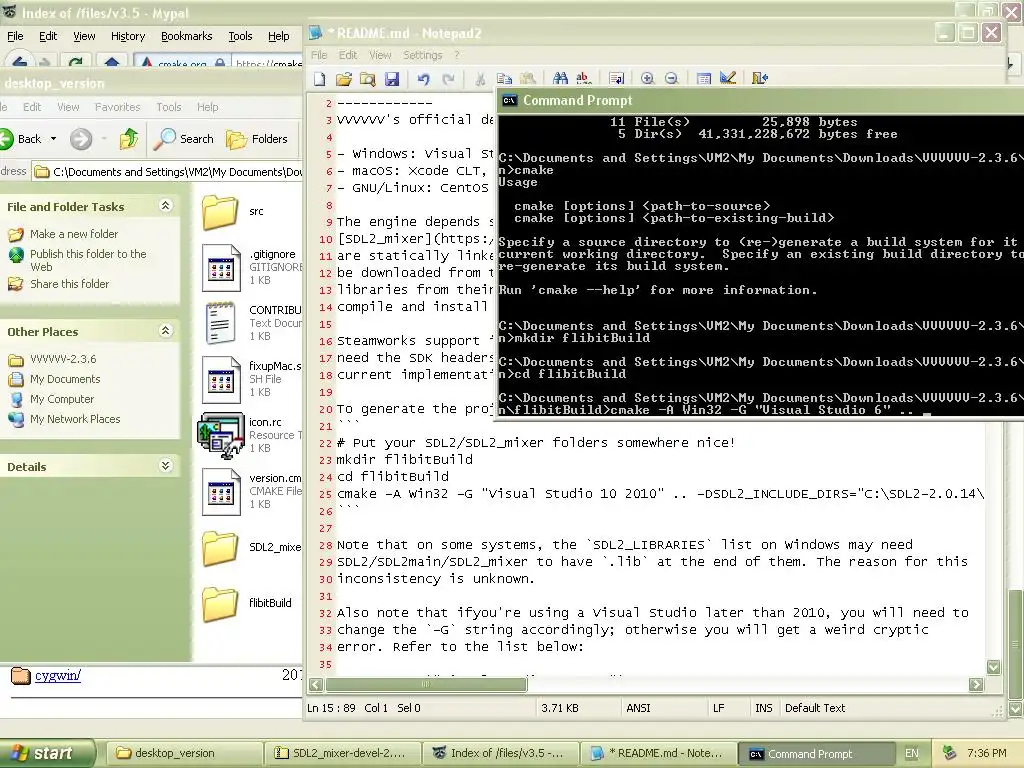Open the Bookmarks menu in Mypal
The width and height of the screenshot is (1024, 768).
(x=187, y=36)
